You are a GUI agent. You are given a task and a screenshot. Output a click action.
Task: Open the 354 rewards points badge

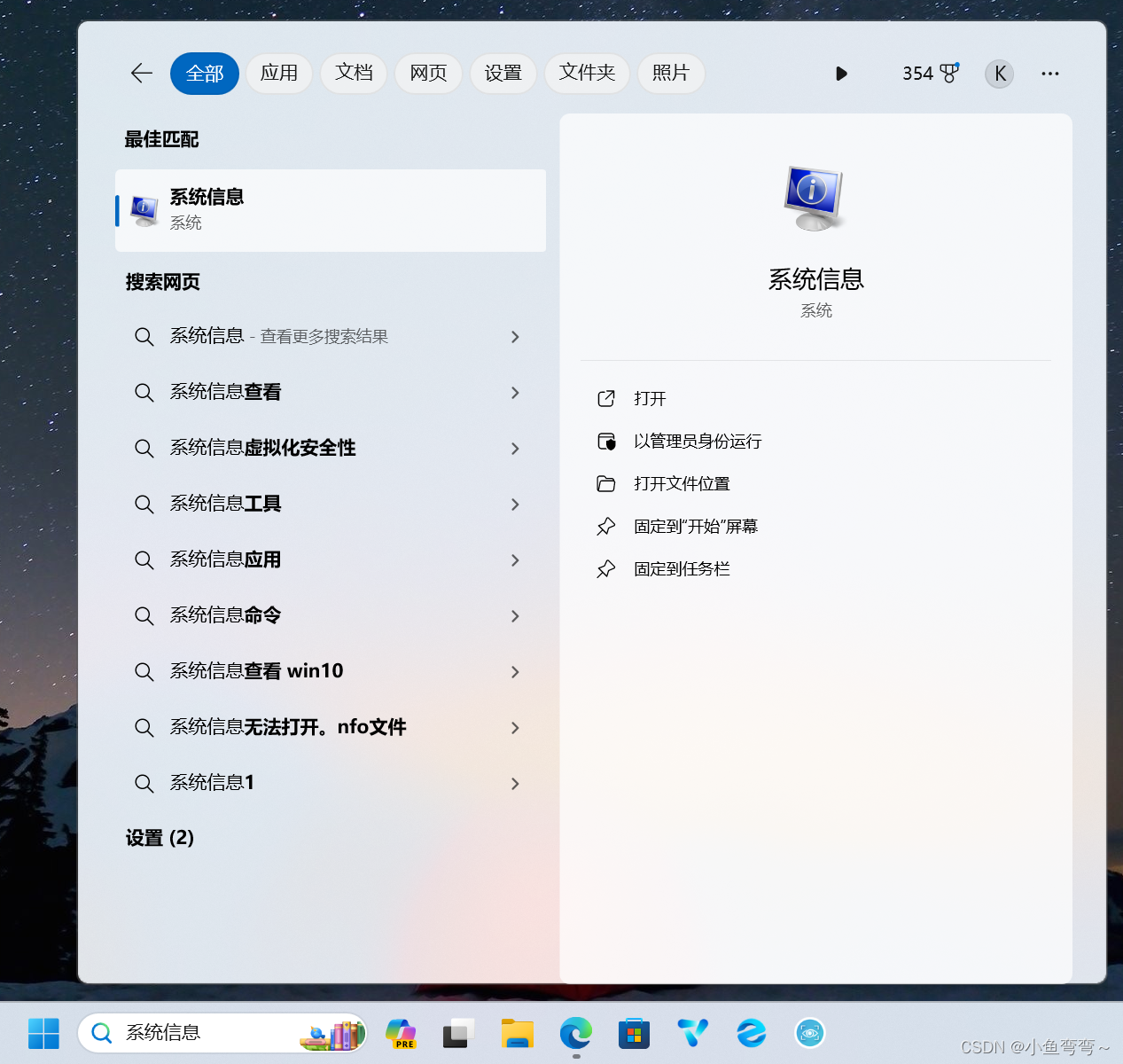click(x=931, y=74)
